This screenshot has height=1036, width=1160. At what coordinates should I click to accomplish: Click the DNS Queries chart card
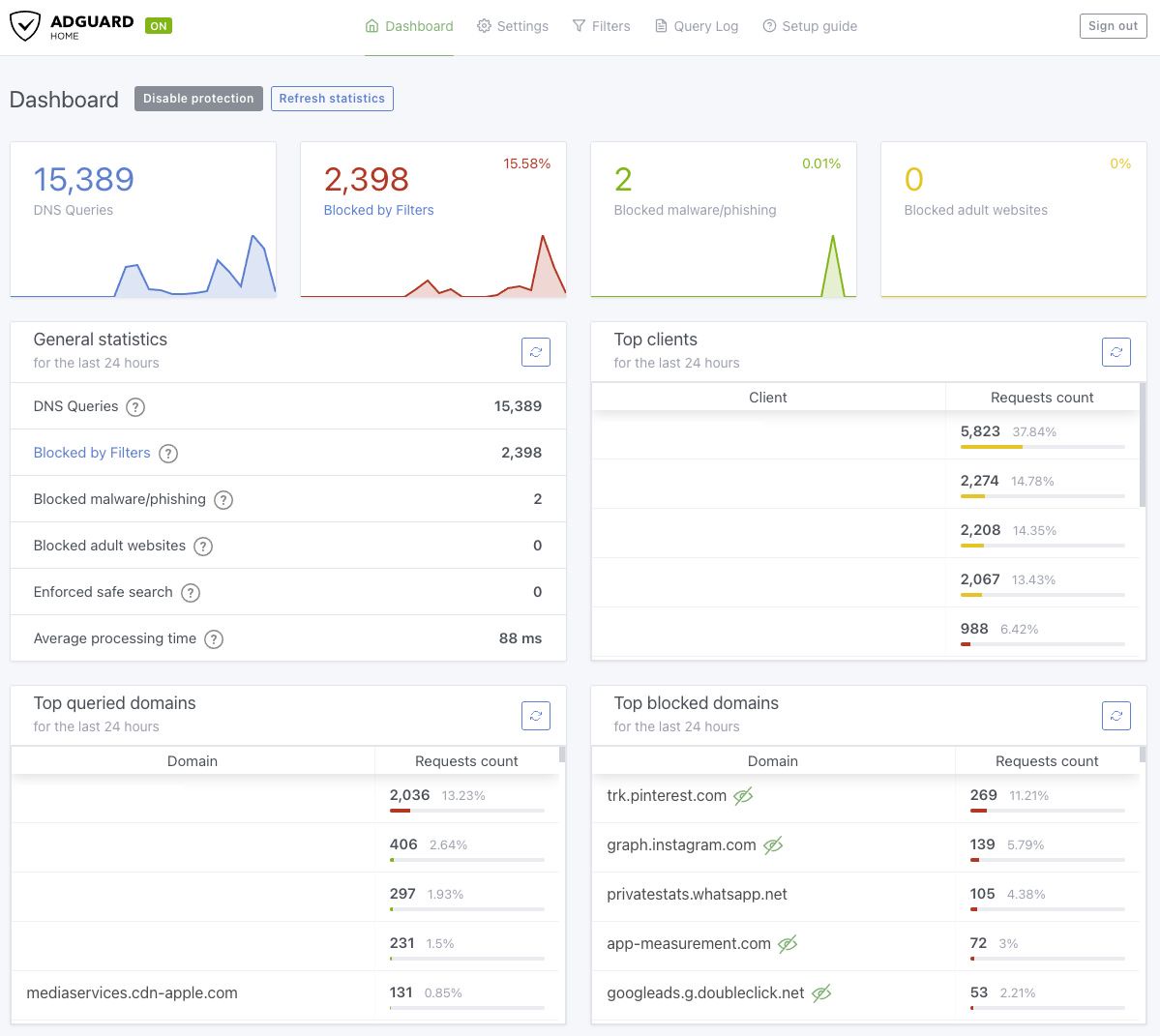[x=143, y=220]
